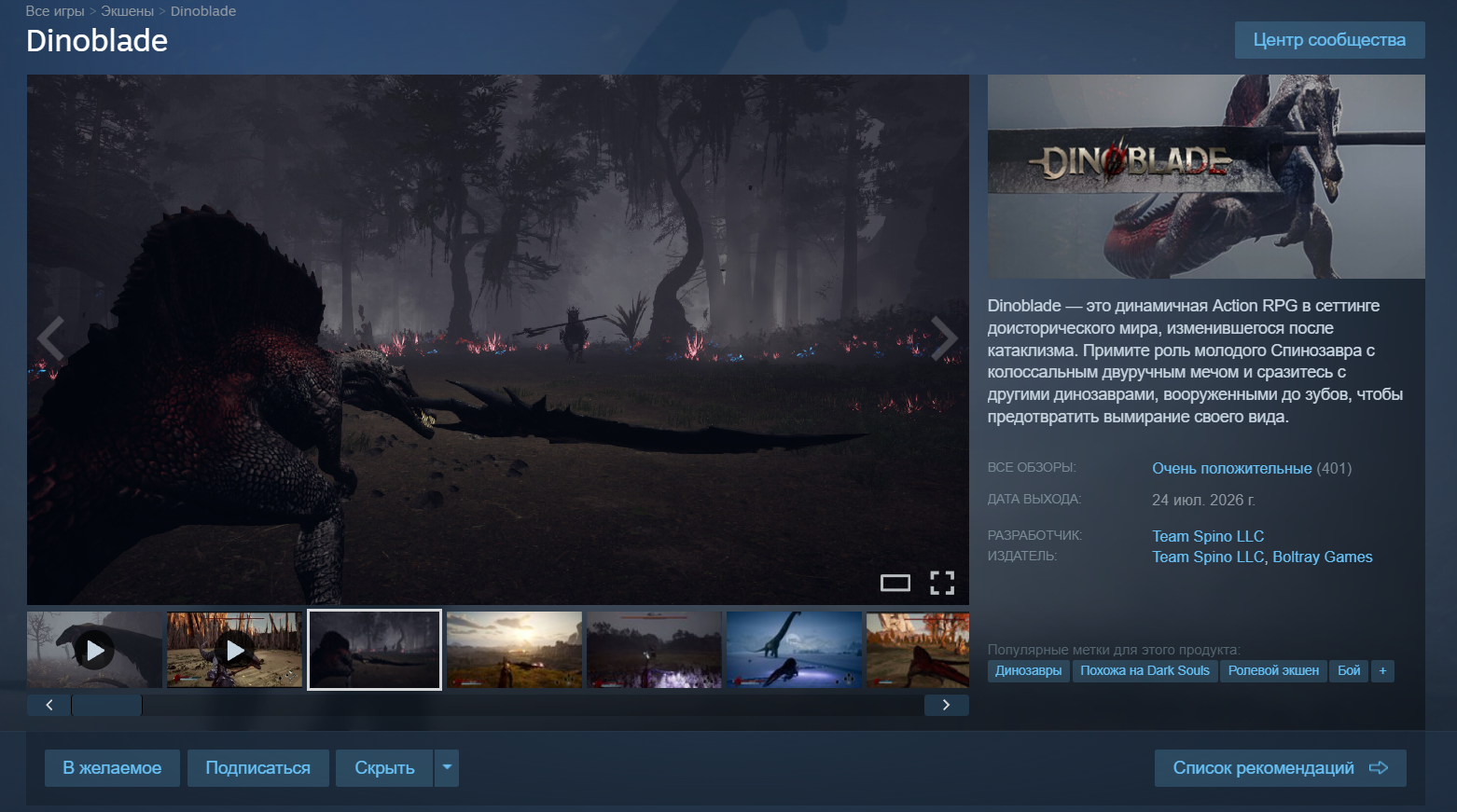1457x812 pixels.
Task: Select the orange dinosaur screenshot thumbnail at strip end
Action: pos(918,650)
